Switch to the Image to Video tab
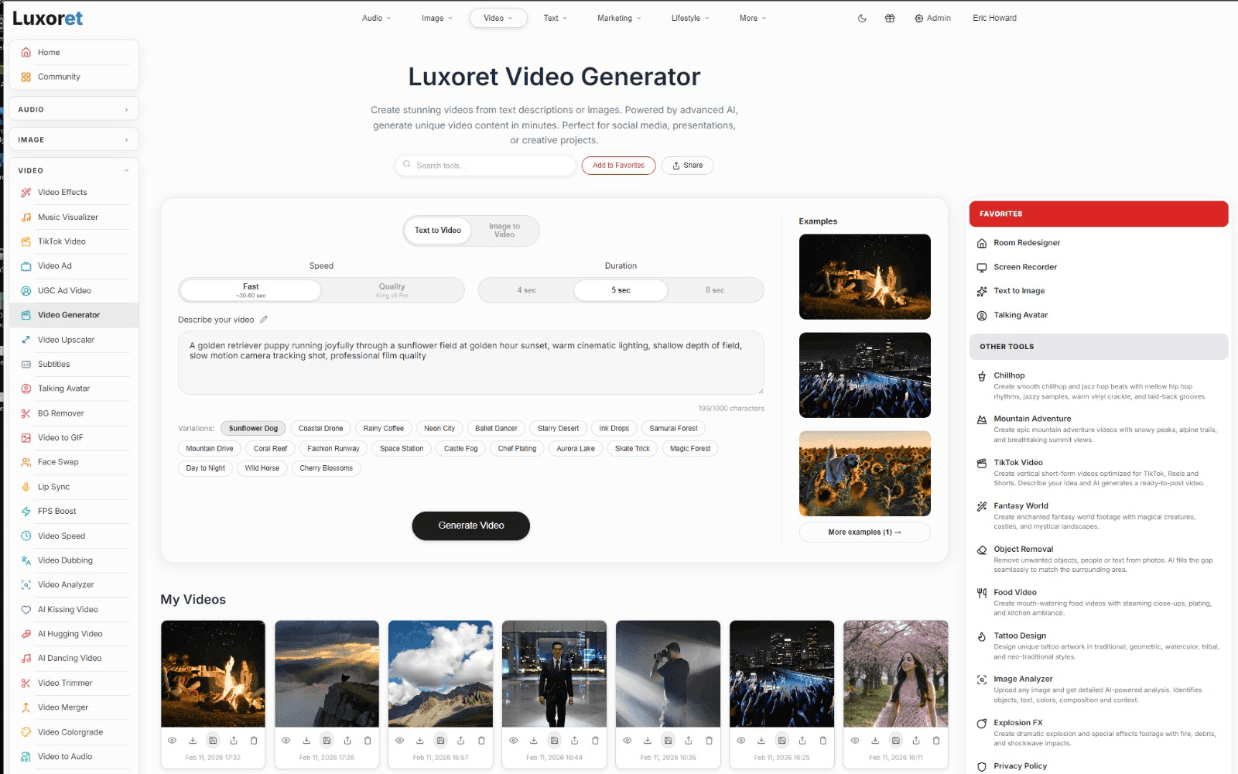Viewport: 1238px width, 774px height. point(506,230)
